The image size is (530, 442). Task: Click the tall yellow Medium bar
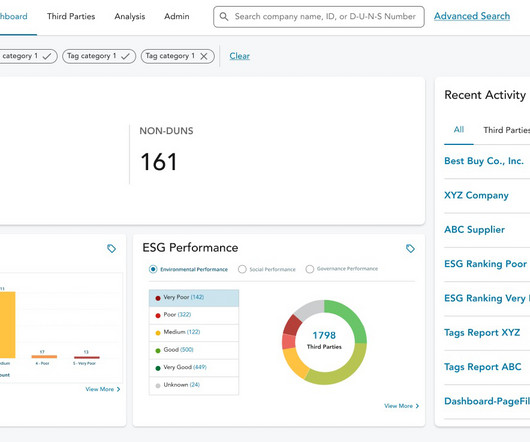[x=7, y=324]
